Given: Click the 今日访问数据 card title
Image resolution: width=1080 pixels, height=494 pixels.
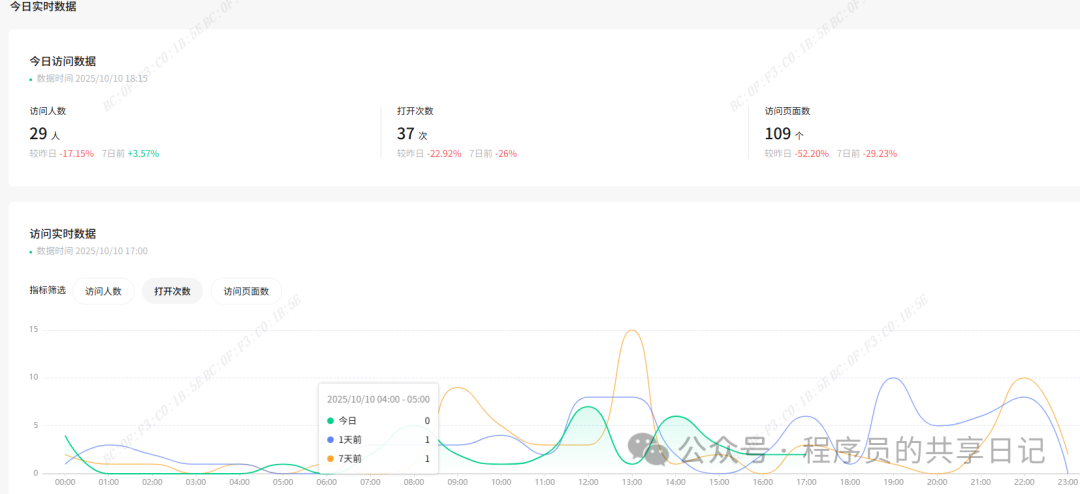Looking at the screenshot, I should pyautogui.click(x=62, y=61).
